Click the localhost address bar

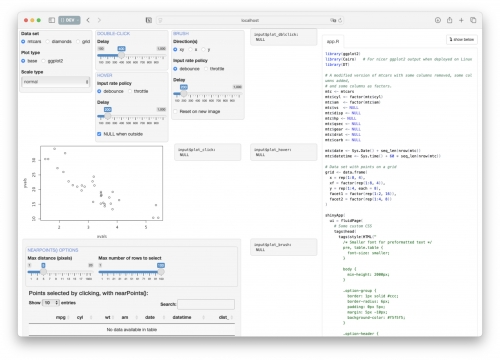coord(250,21)
